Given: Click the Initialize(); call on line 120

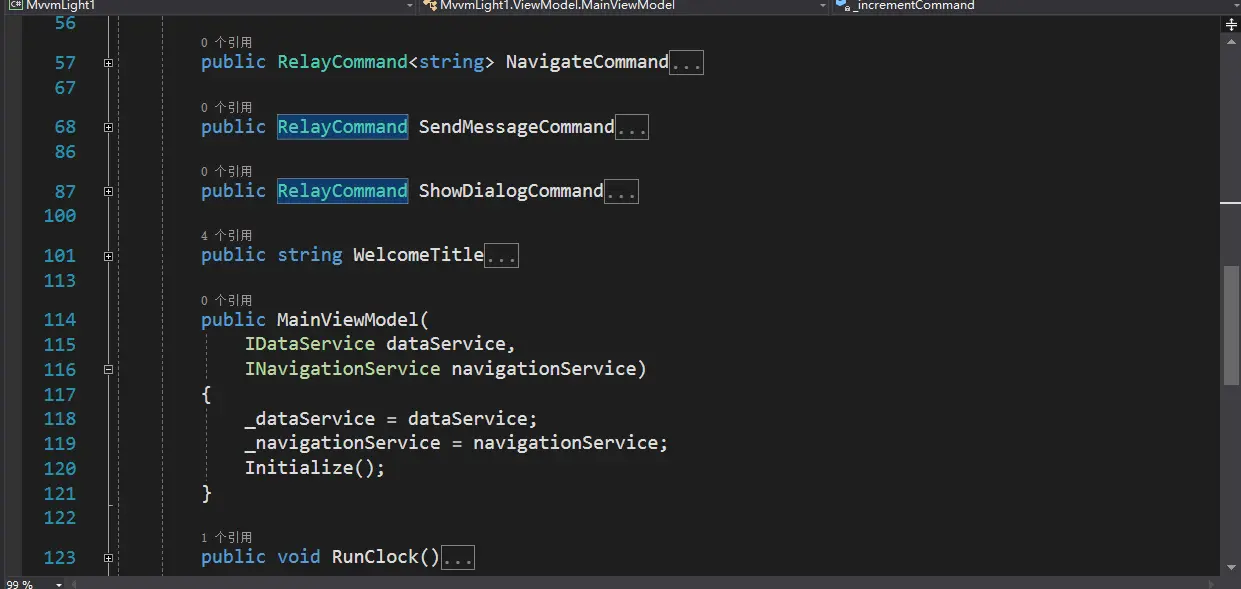Looking at the screenshot, I should 315,468.
